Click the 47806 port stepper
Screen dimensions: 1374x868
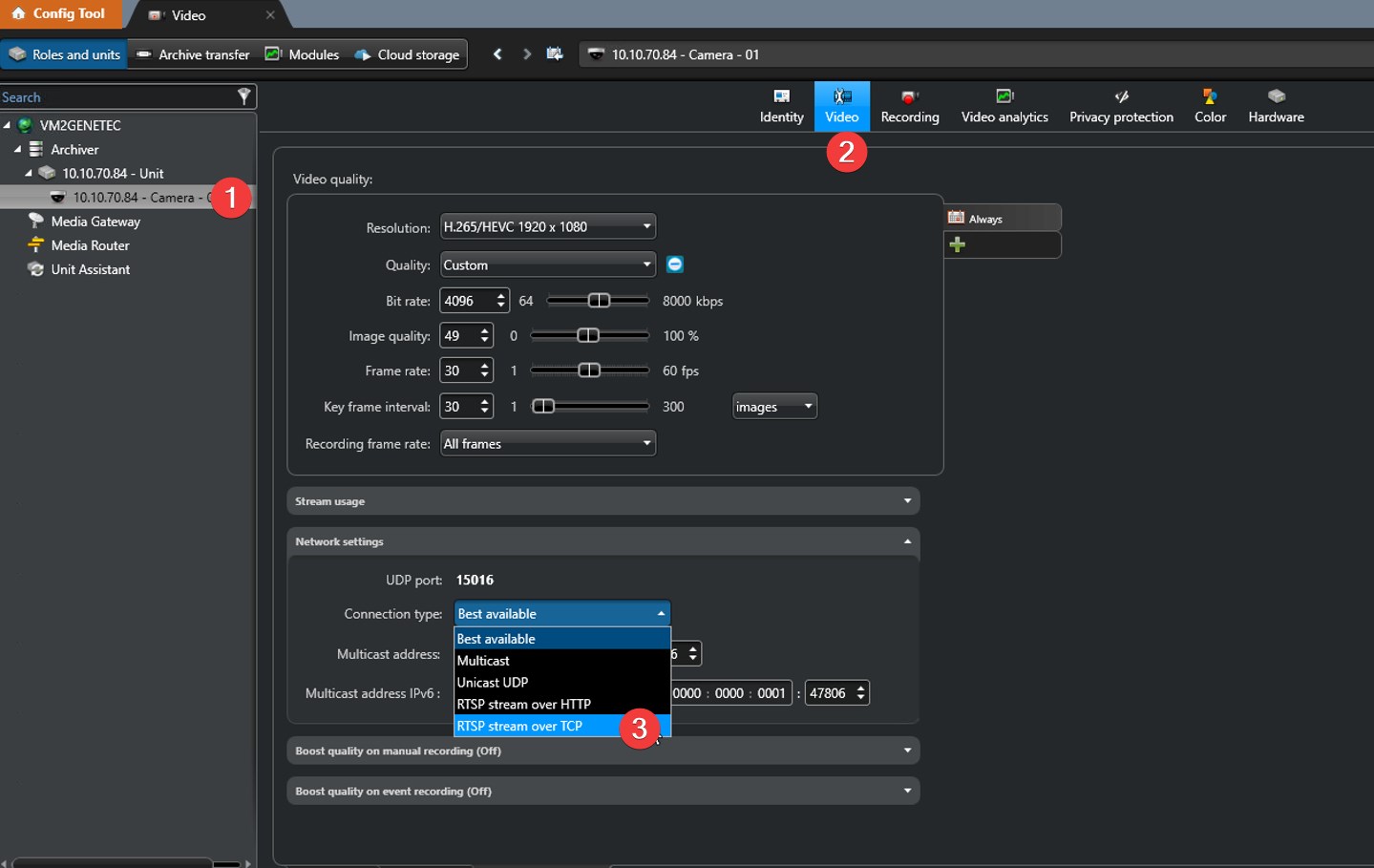pyautogui.click(x=860, y=693)
